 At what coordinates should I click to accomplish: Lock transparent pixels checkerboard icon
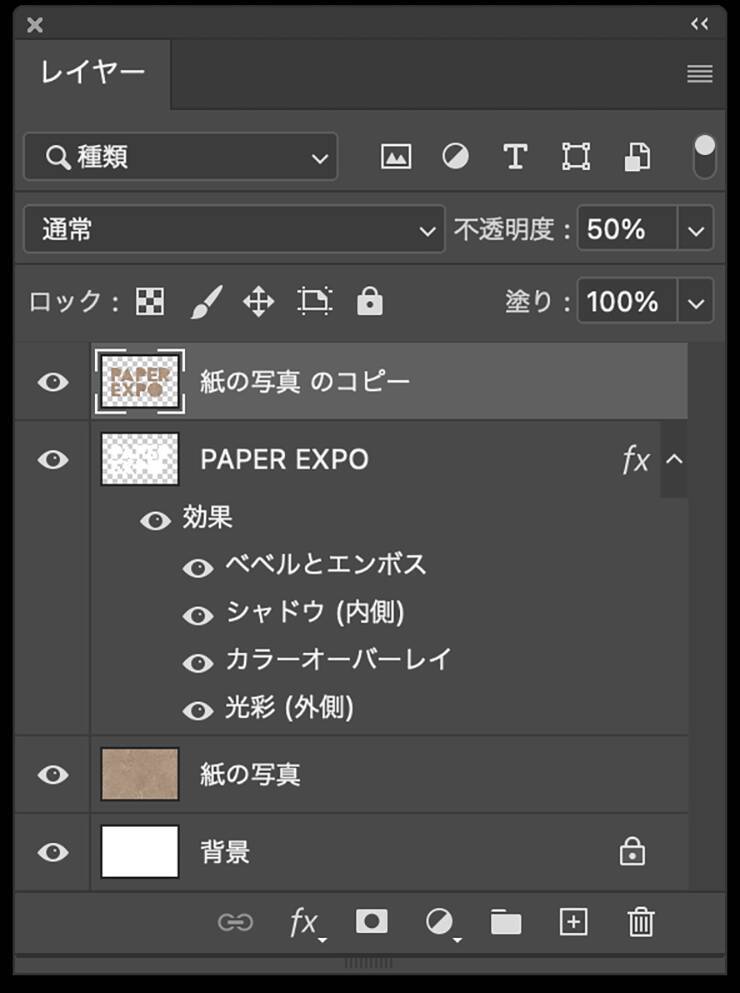click(x=150, y=301)
